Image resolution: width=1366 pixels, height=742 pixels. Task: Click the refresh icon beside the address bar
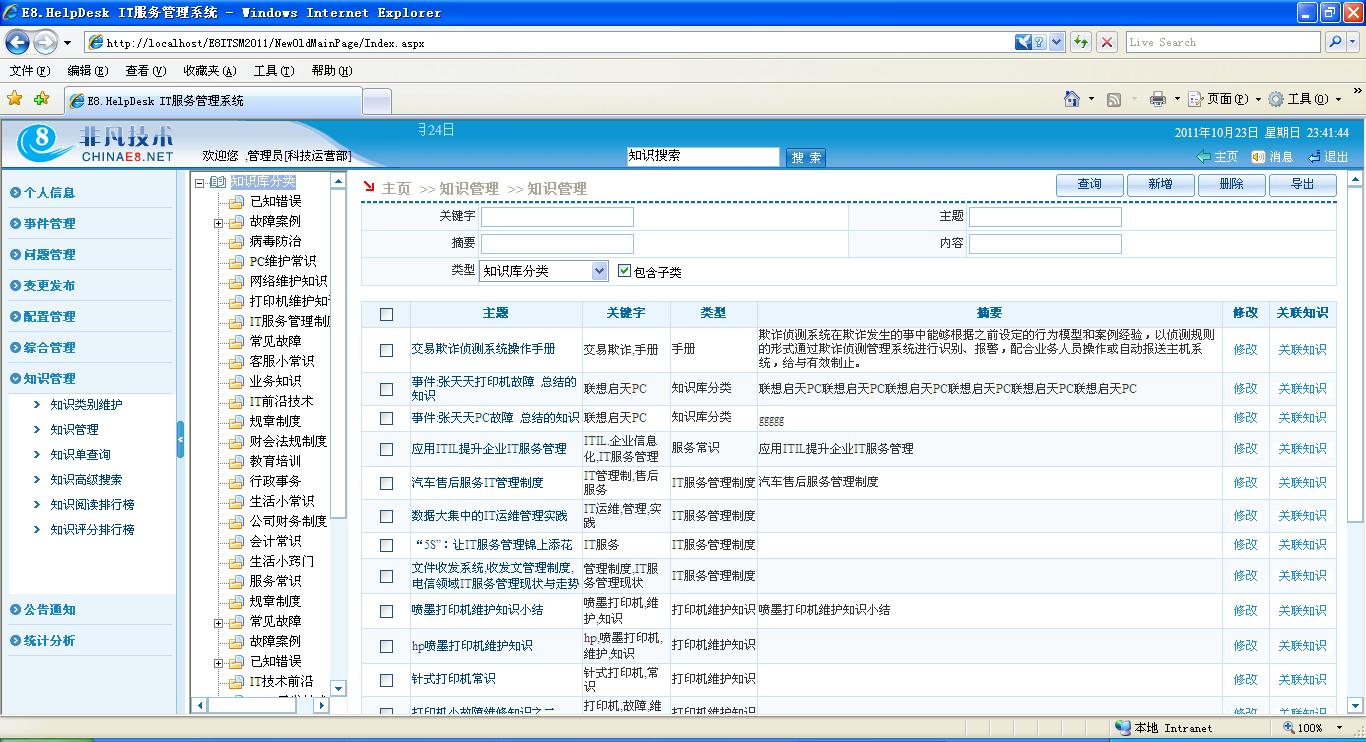click(x=1083, y=42)
